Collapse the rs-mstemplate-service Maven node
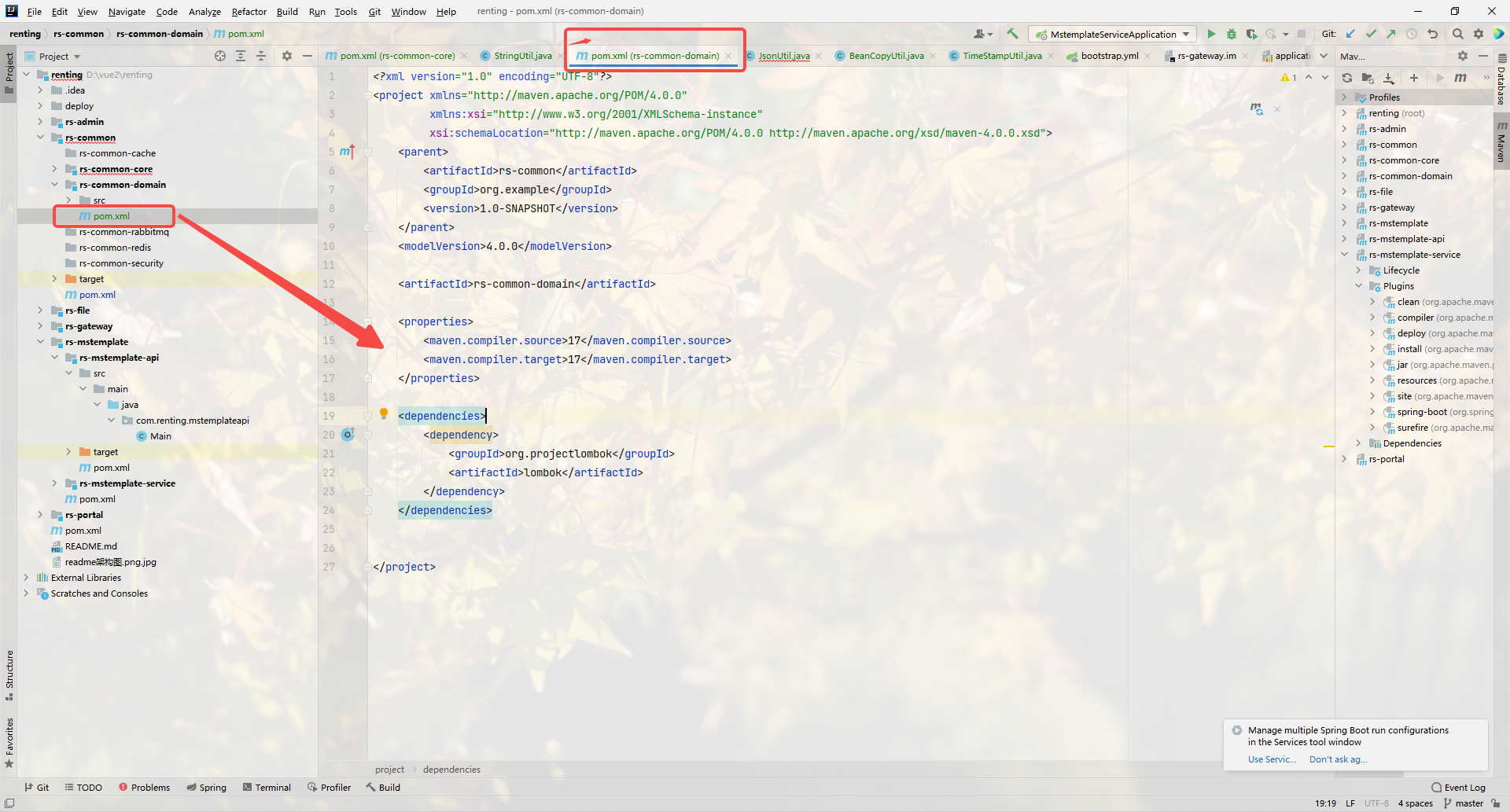Viewport: 1510px width, 812px height. point(1343,254)
